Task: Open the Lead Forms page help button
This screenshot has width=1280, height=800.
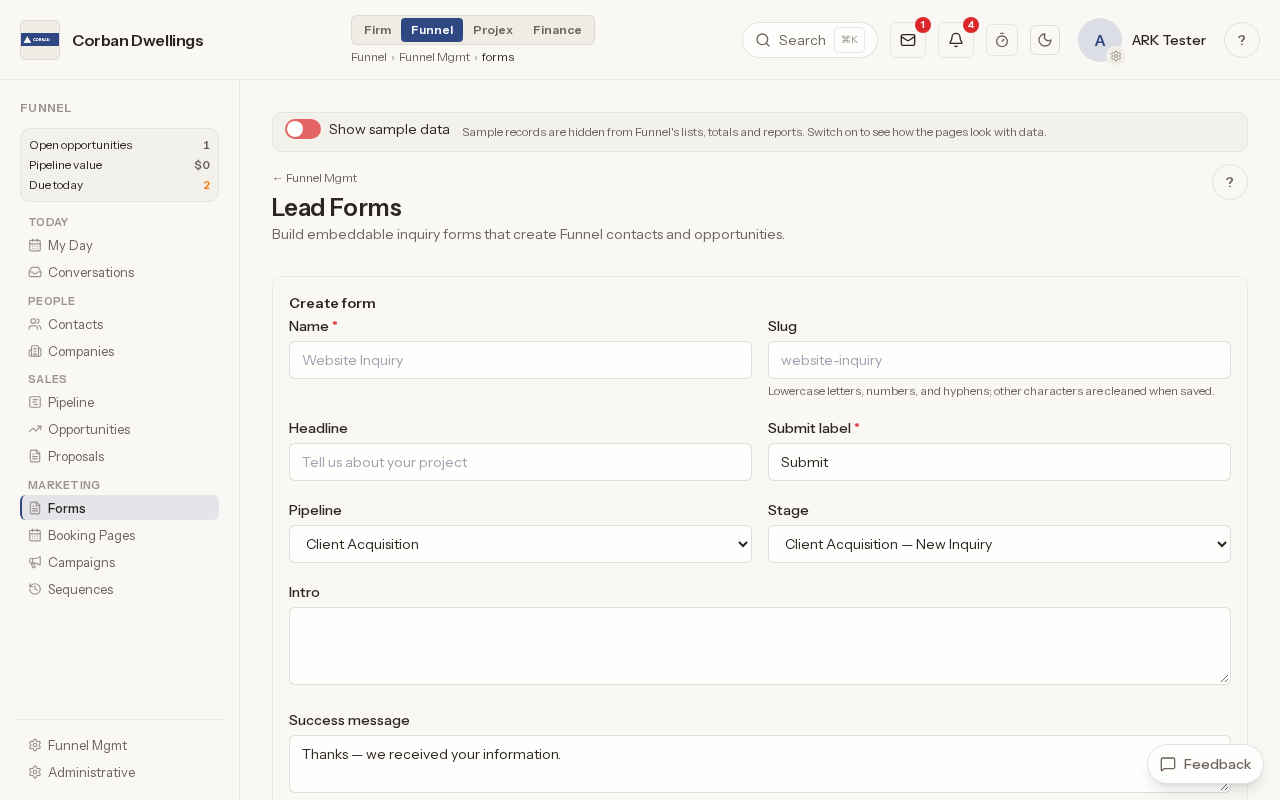Action: pos(1230,182)
